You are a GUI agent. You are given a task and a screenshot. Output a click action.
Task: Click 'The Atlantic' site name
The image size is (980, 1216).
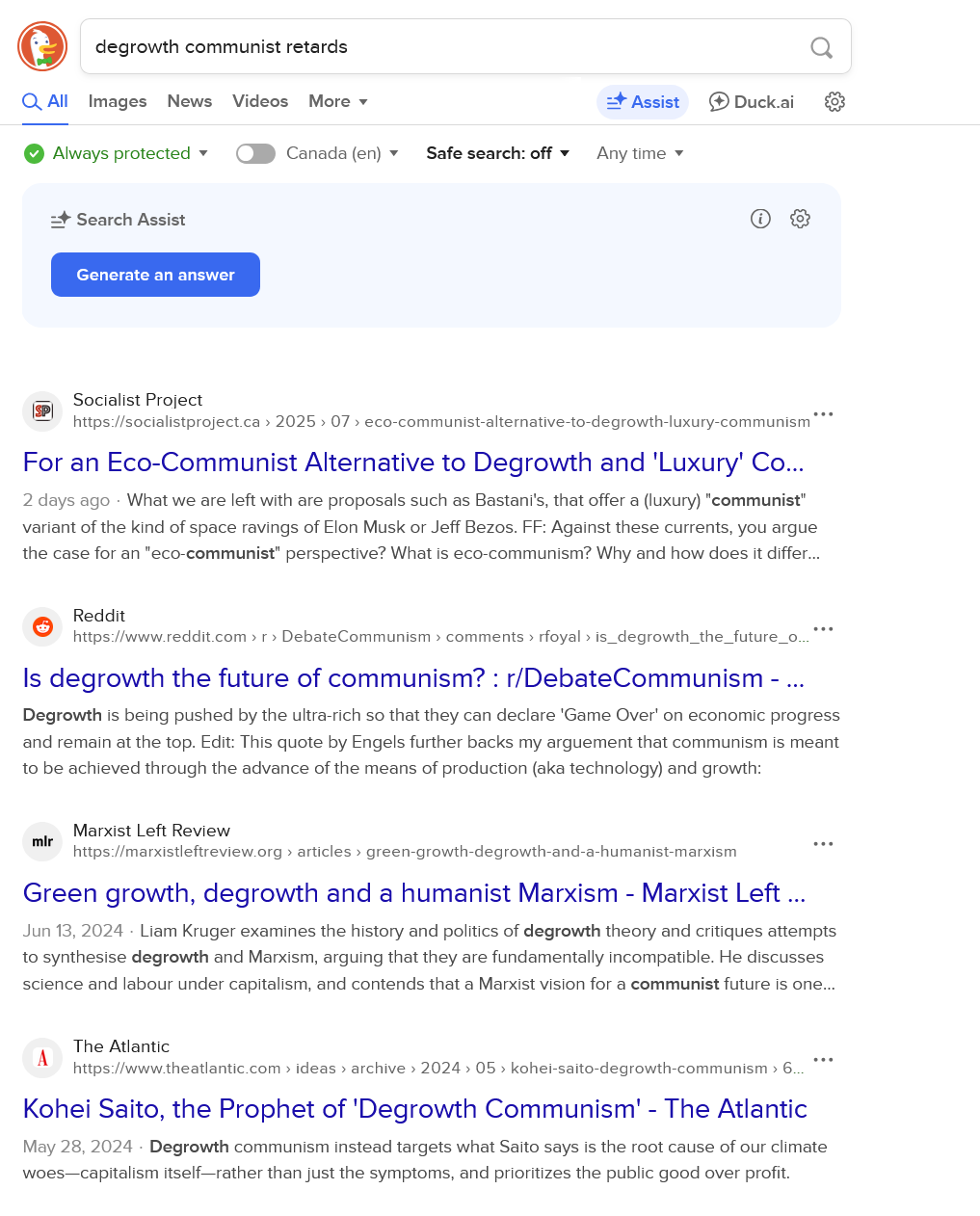[x=121, y=1046]
